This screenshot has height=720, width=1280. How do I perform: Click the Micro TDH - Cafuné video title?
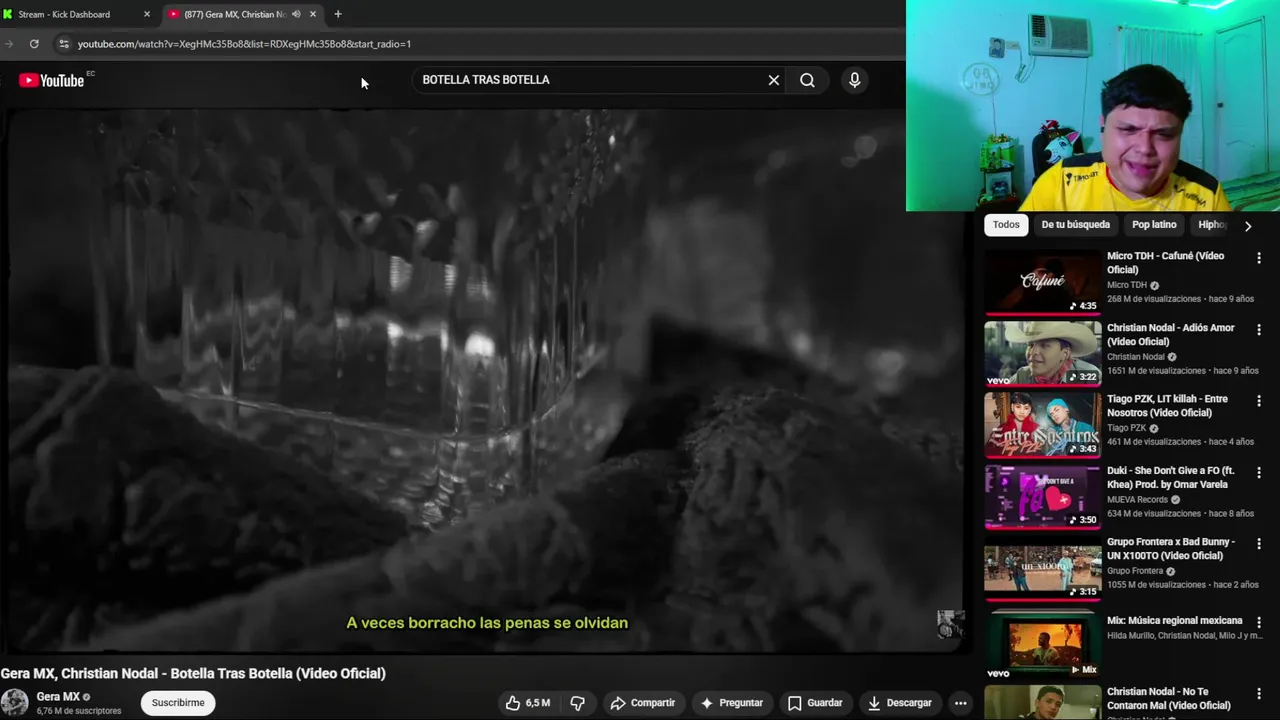1165,263
